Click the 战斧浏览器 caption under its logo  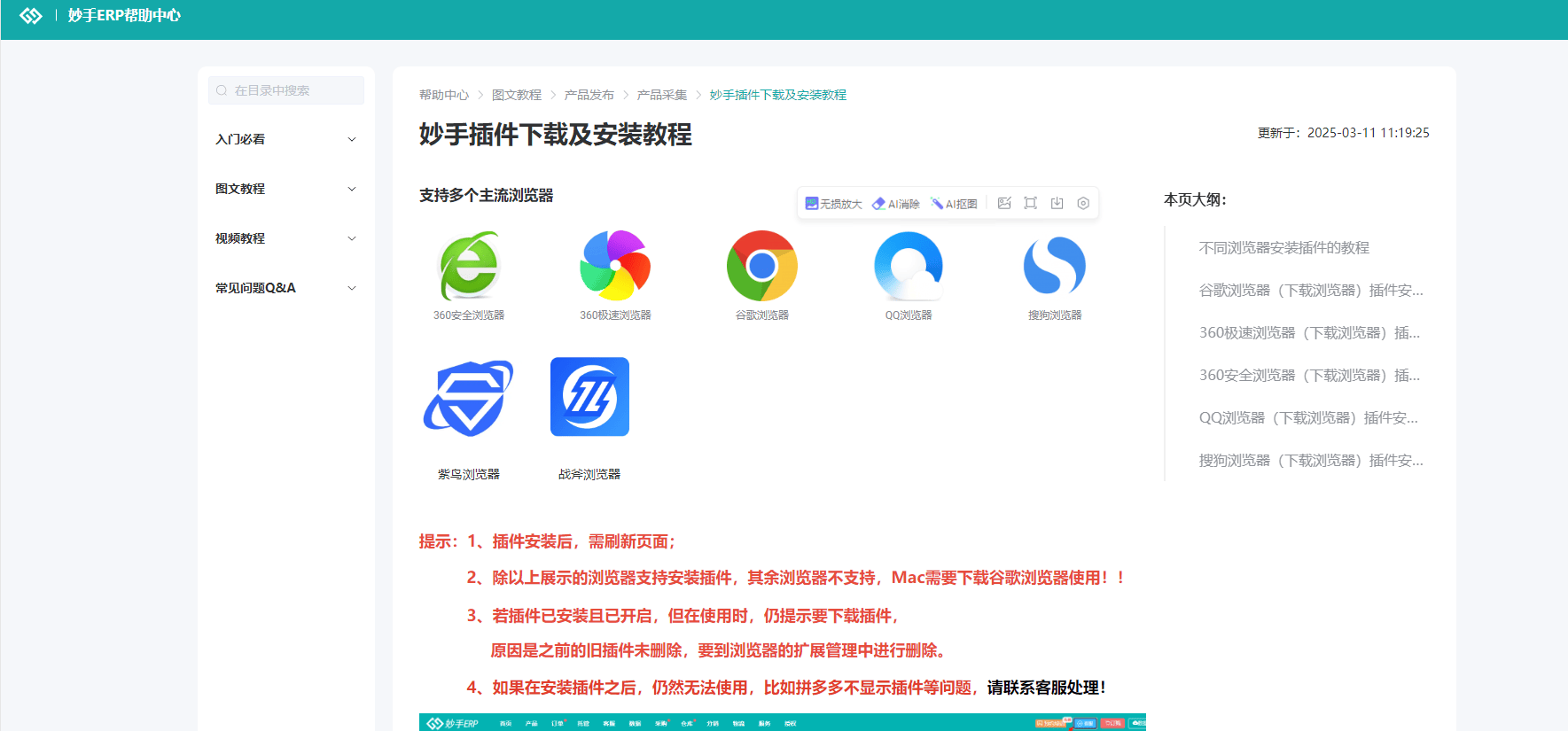click(x=589, y=475)
